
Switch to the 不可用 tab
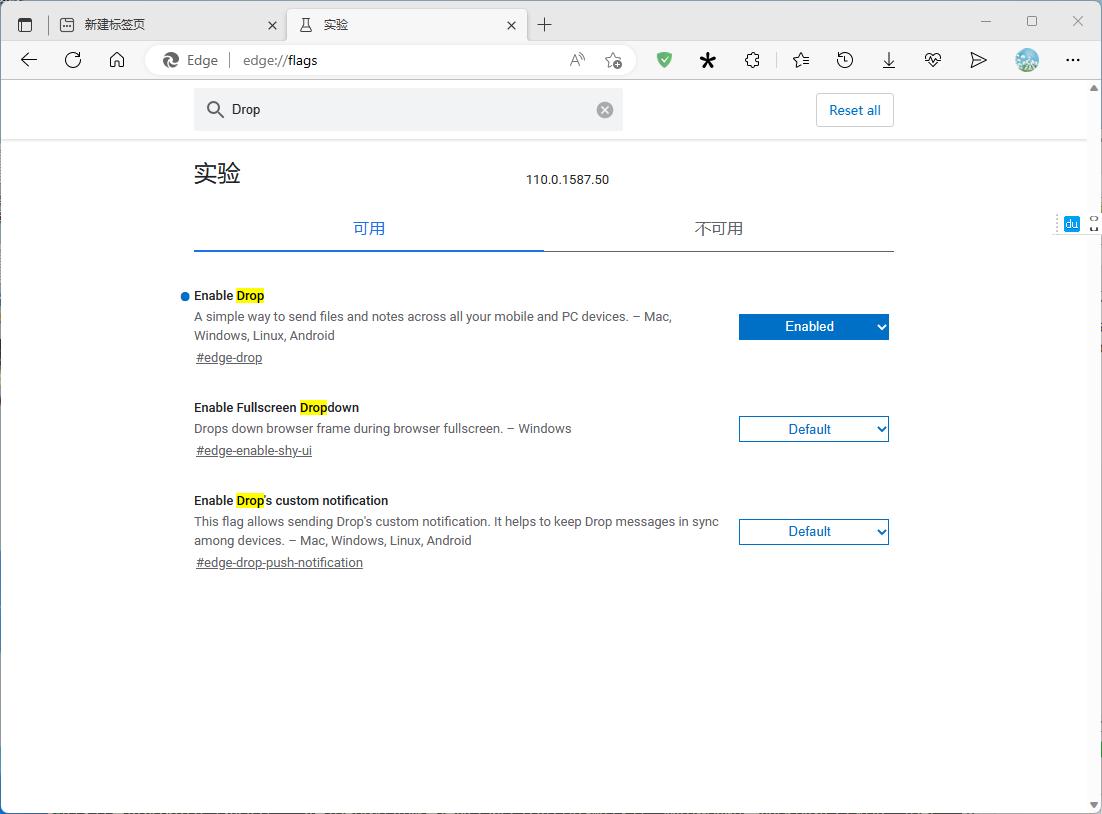(x=718, y=228)
